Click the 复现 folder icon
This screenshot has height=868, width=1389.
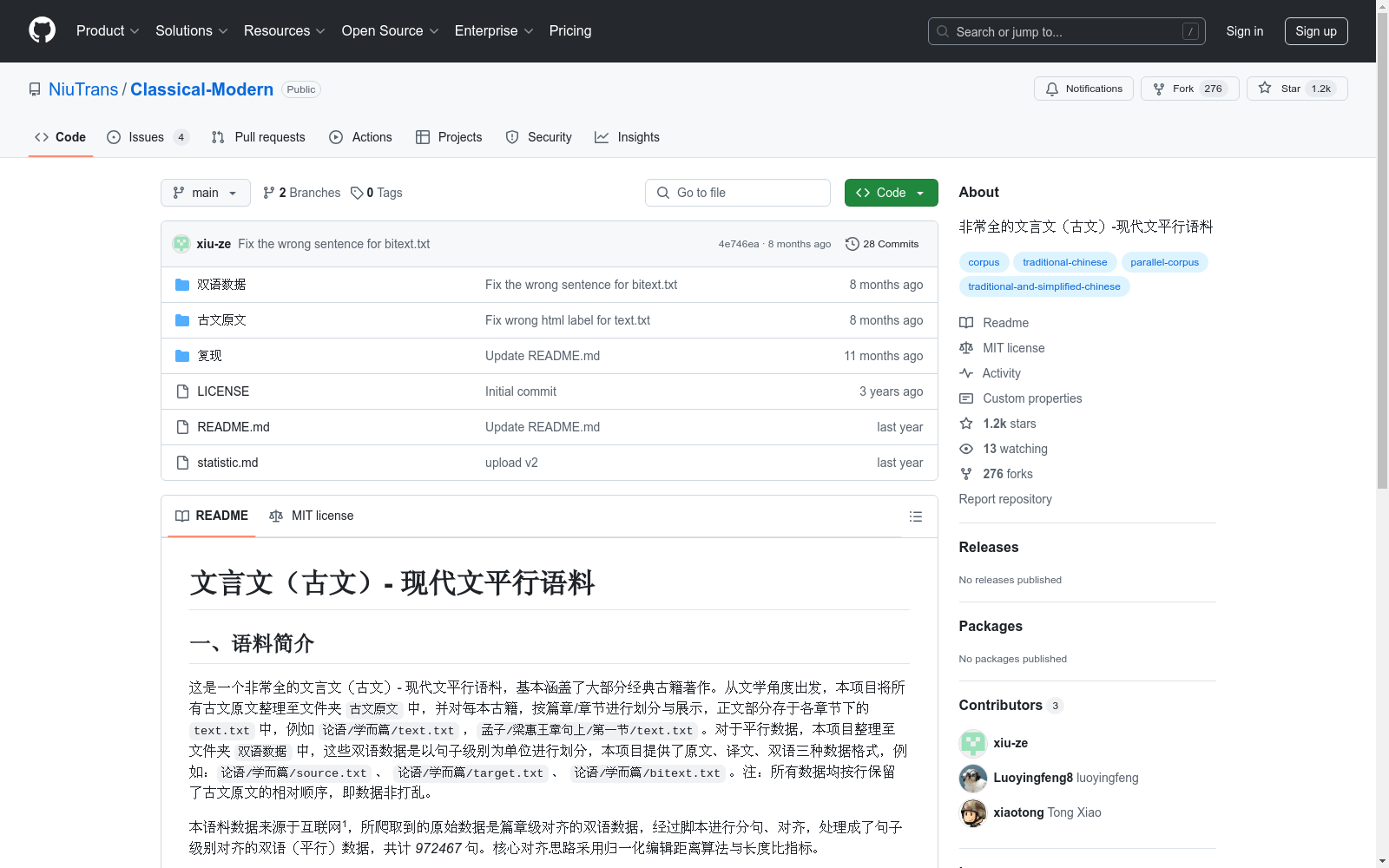pyautogui.click(x=182, y=356)
